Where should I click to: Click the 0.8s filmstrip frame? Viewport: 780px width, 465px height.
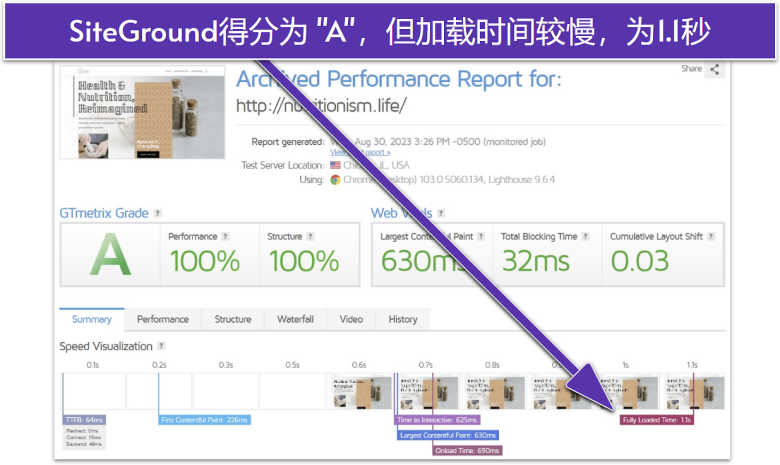492,392
